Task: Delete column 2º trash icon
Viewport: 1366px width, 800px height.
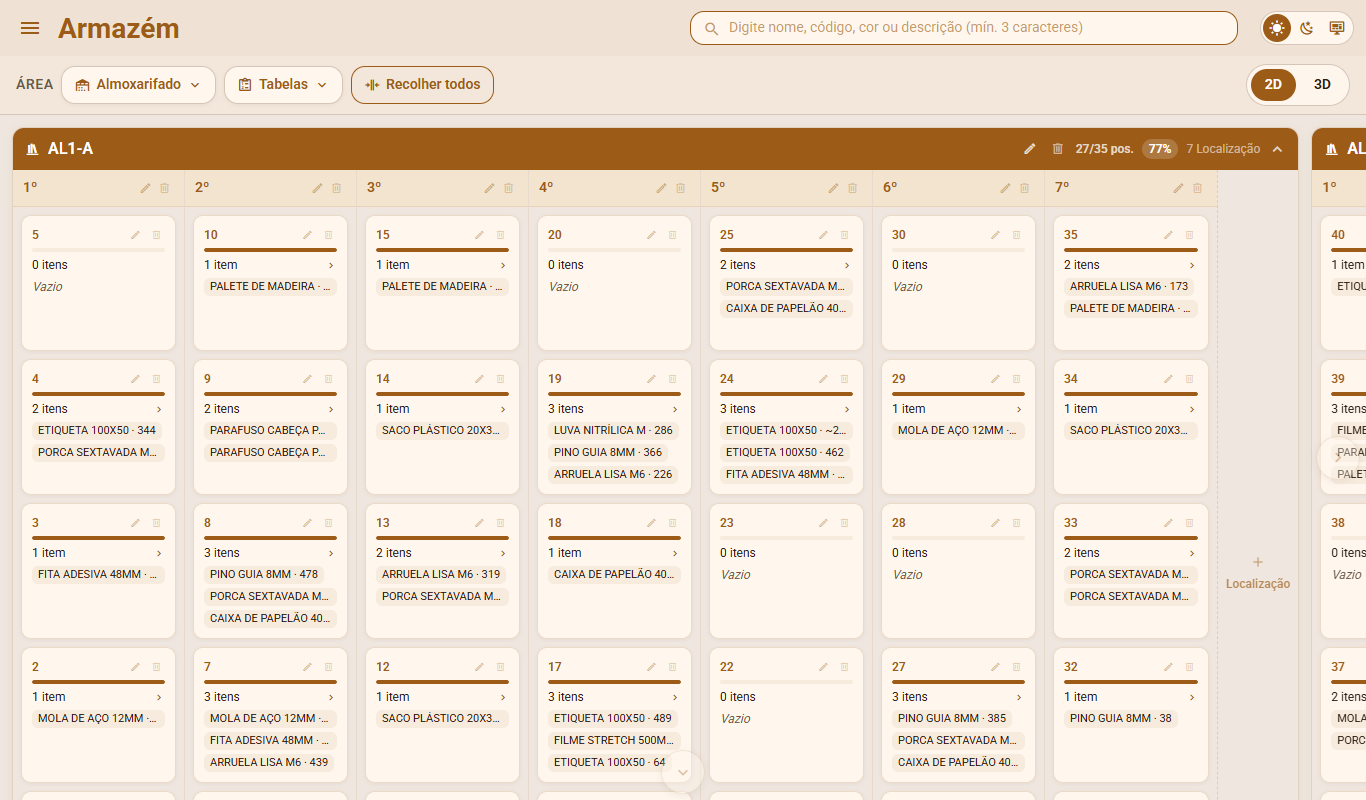Action: coord(337,188)
